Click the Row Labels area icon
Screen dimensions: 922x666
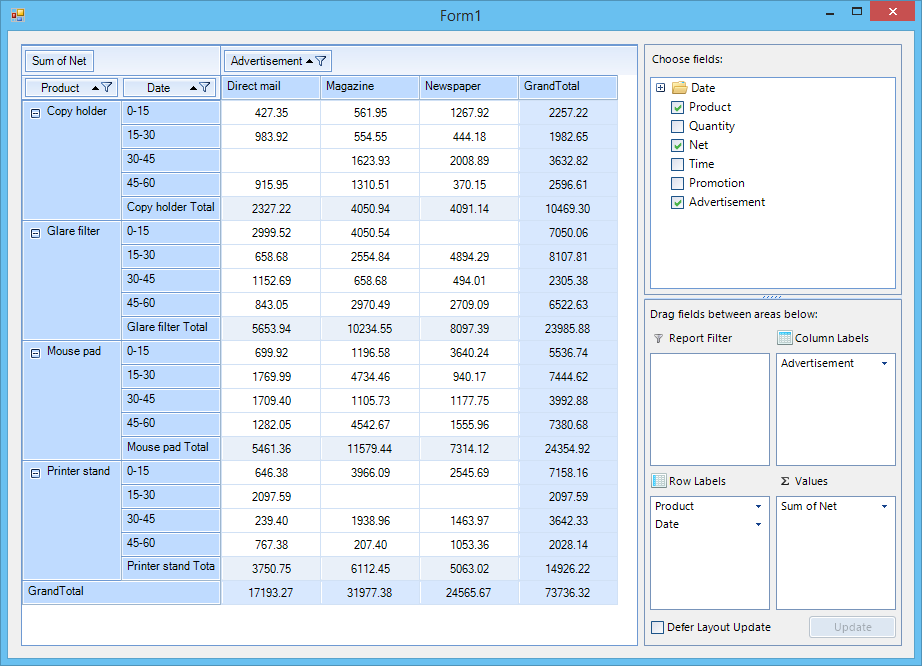(x=659, y=481)
